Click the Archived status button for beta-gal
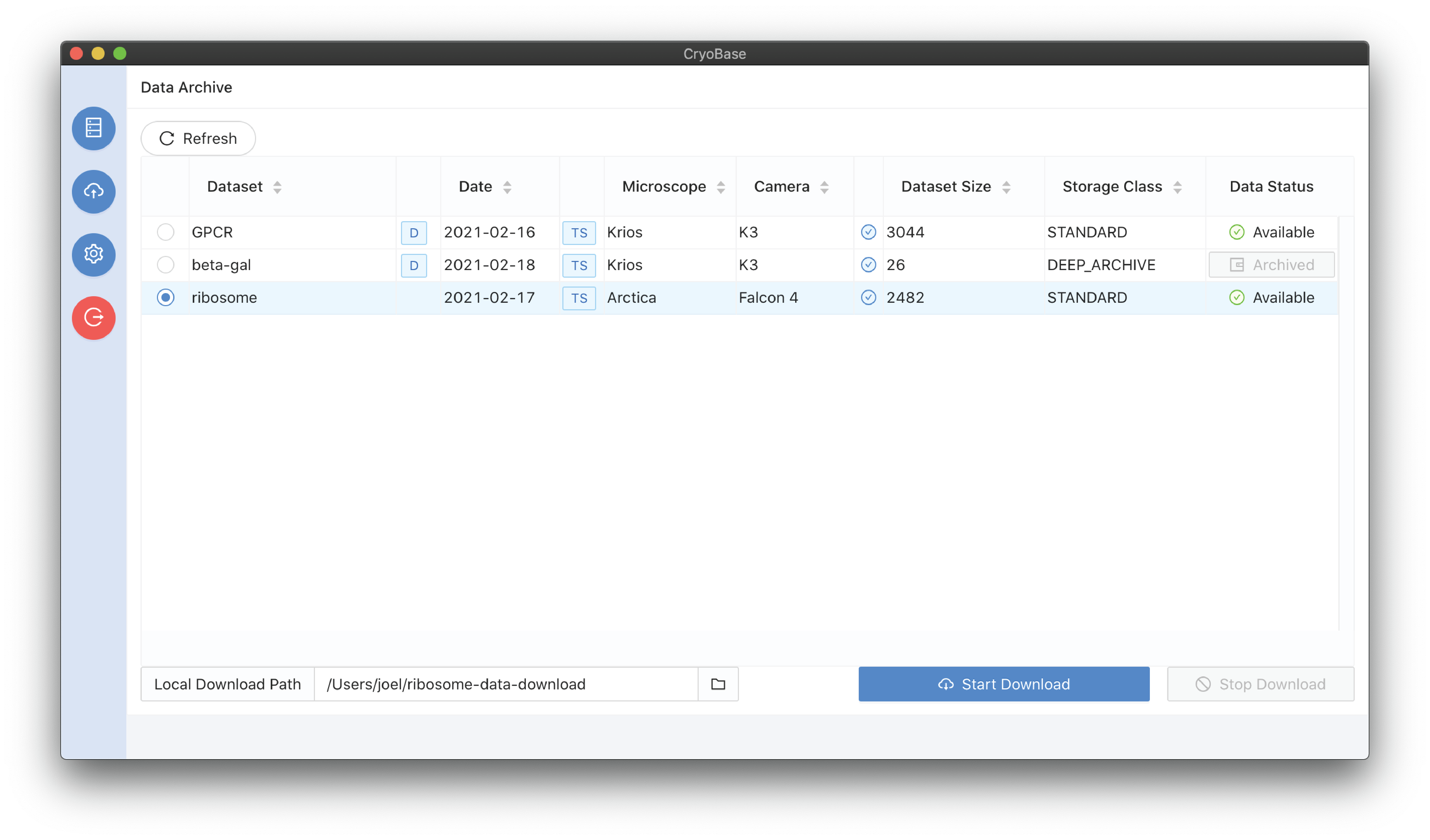The height and width of the screenshot is (840, 1430). [x=1271, y=265]
